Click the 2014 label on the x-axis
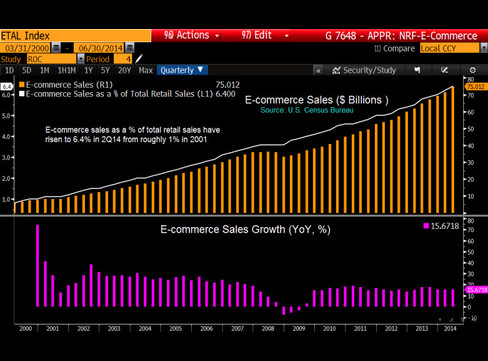Screen dimensions: 488x361 click(450, 329)
